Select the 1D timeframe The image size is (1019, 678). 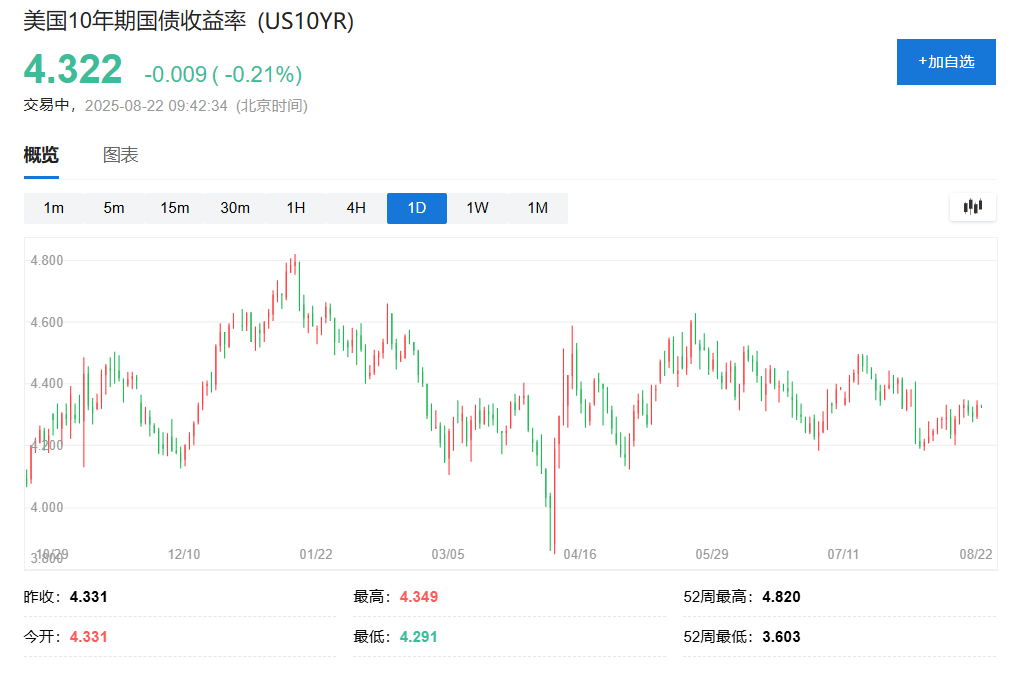click(x=416, y=208)
